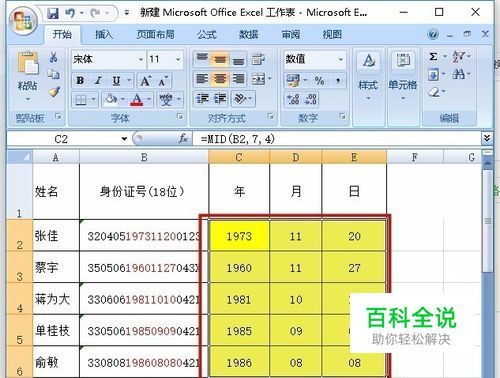Activate the Format Painter brush
This screenshot has width=500, height=378.
54,91
